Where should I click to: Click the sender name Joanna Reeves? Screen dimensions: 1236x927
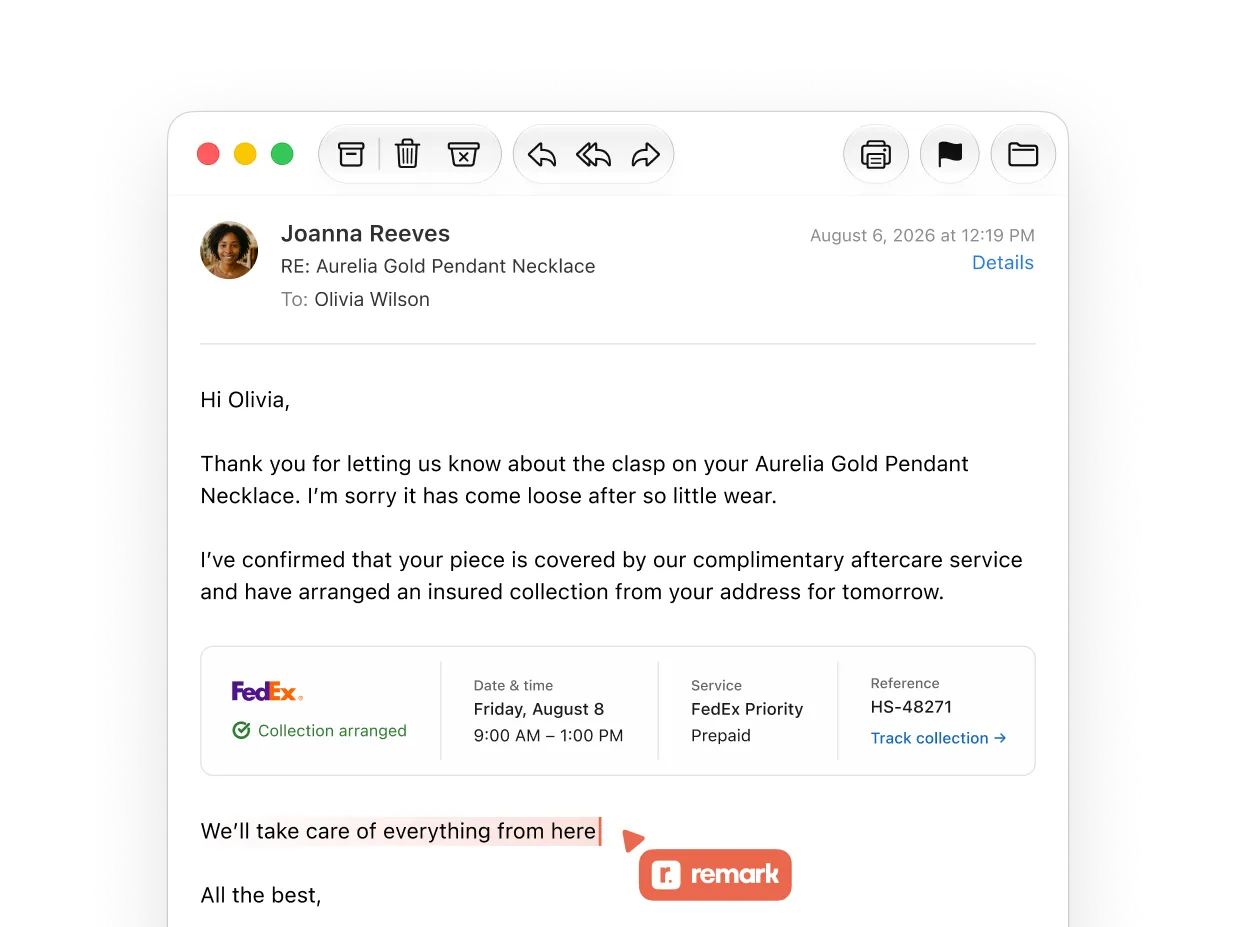365,234
